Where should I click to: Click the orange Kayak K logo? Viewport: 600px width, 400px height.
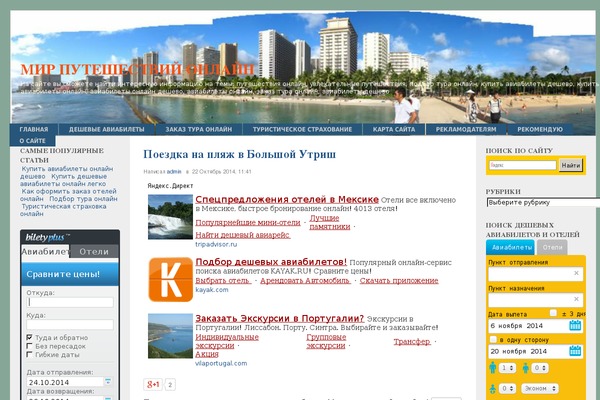tap(171, 280)
